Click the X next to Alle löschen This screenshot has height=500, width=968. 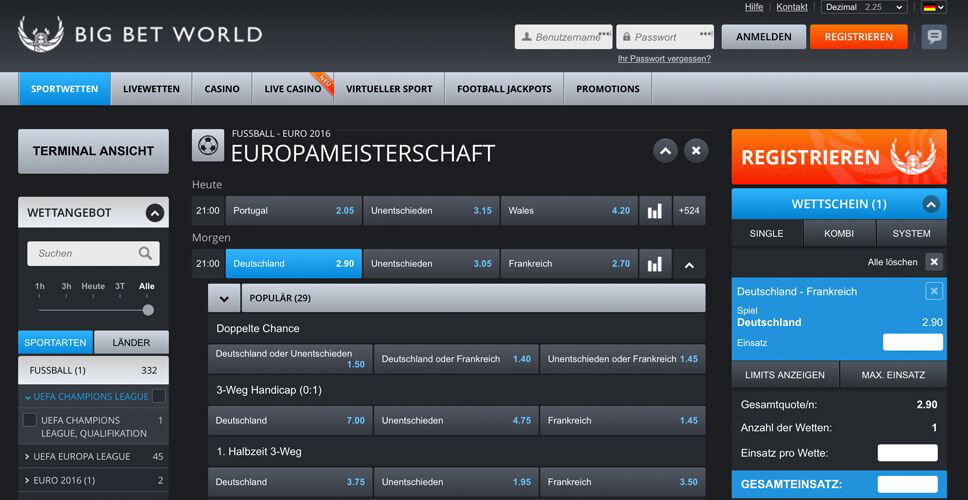[x=934, y=262]
